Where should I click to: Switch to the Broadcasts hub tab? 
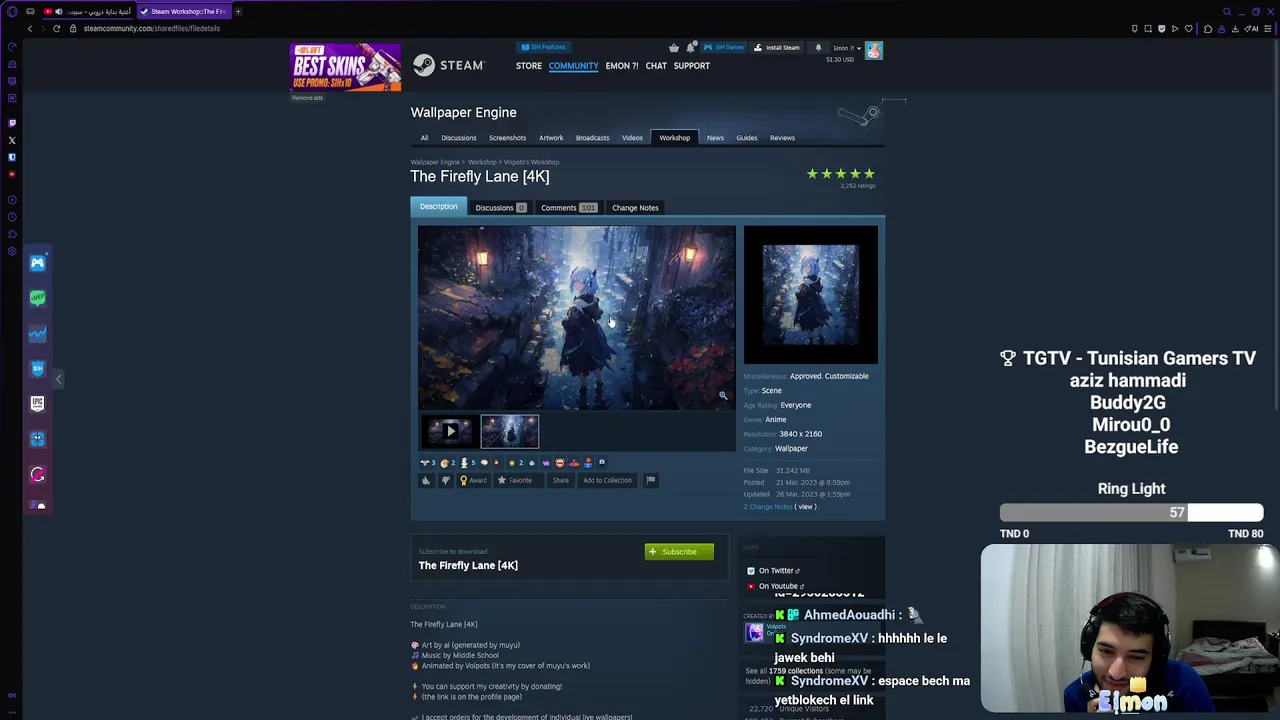(x=592, y=138)
